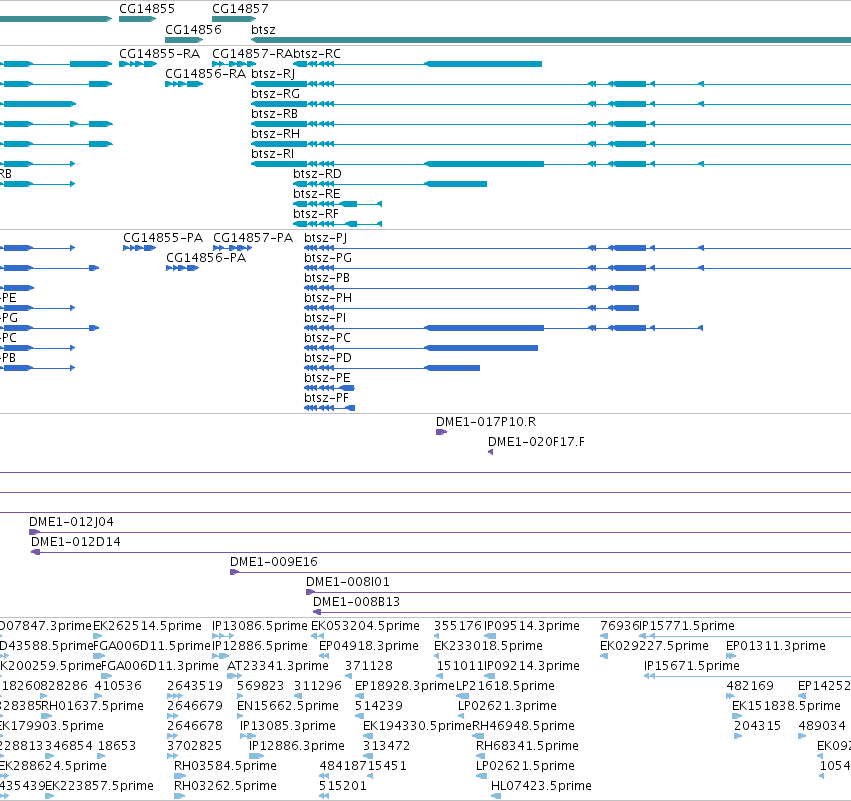Open the CG14856 gene feature label
This screenshot has height=801, width=851.
(193, 29)
